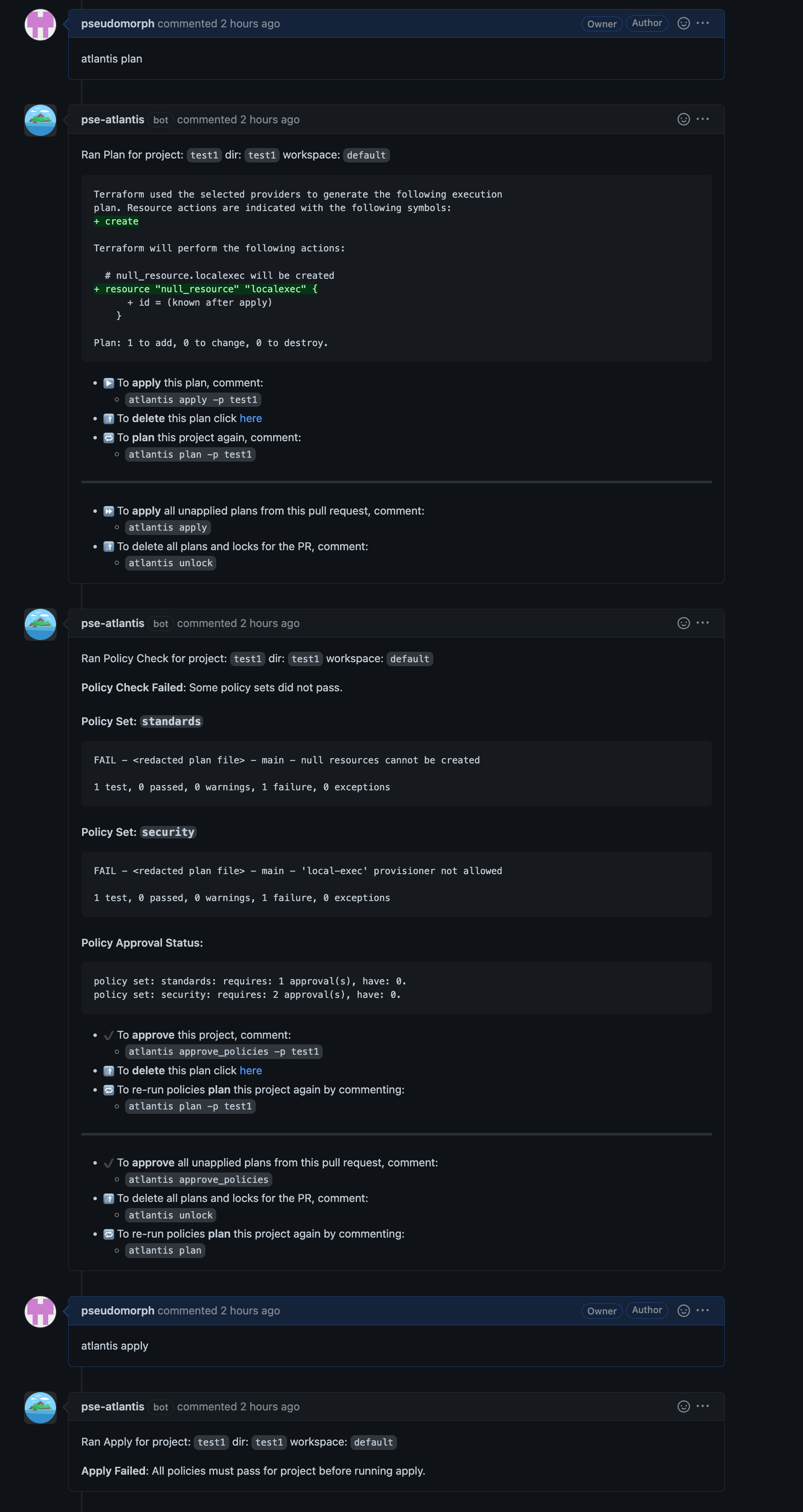Click 'here' link to delete the plan
Screen dimensions: 803x1512
pyautogui.click(x=251, y=419)
